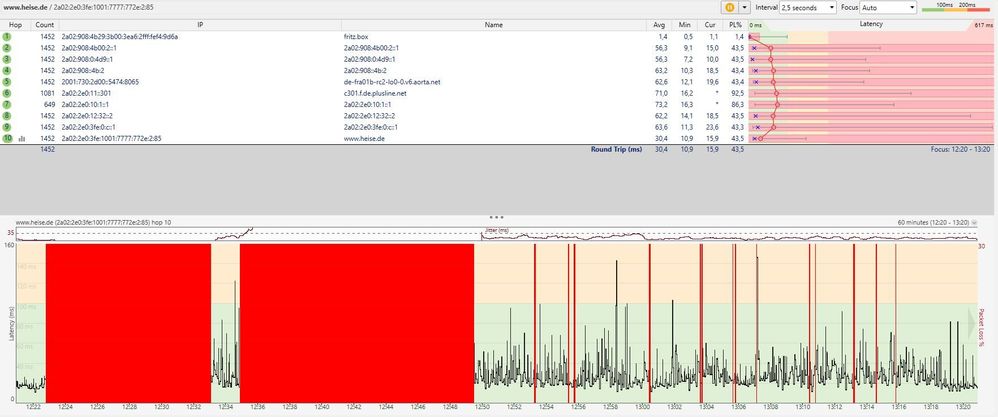Sort by the Hop column header
This screenshot has width=998, height=417.
click(x=13, y=25)
